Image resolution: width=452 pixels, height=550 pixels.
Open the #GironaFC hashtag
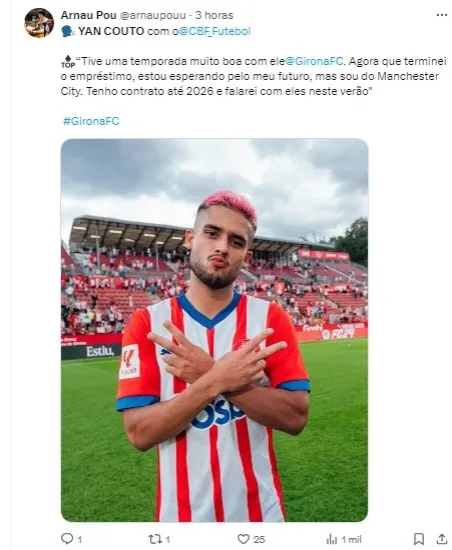(91, 121)
